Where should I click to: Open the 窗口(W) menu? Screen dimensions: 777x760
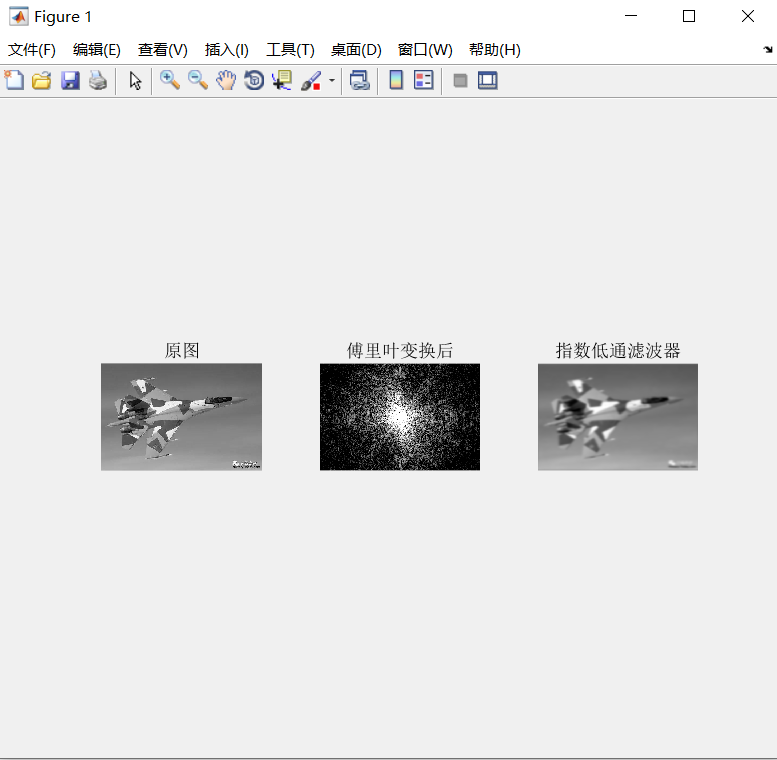click(425, 50)
